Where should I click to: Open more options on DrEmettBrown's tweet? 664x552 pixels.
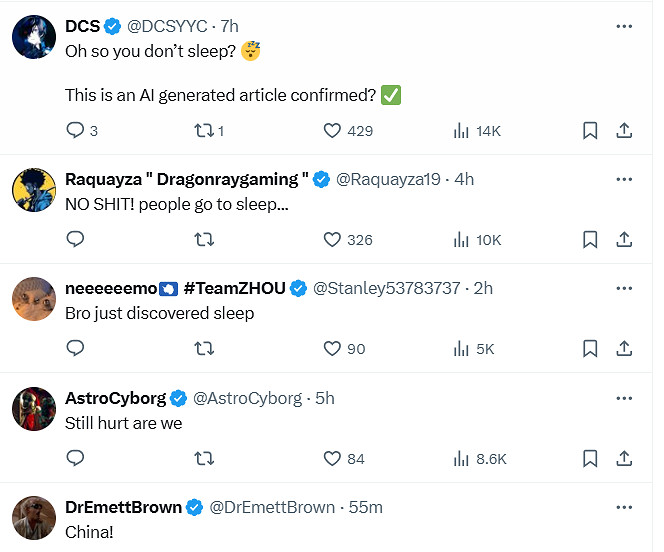(x=624, y=507)
